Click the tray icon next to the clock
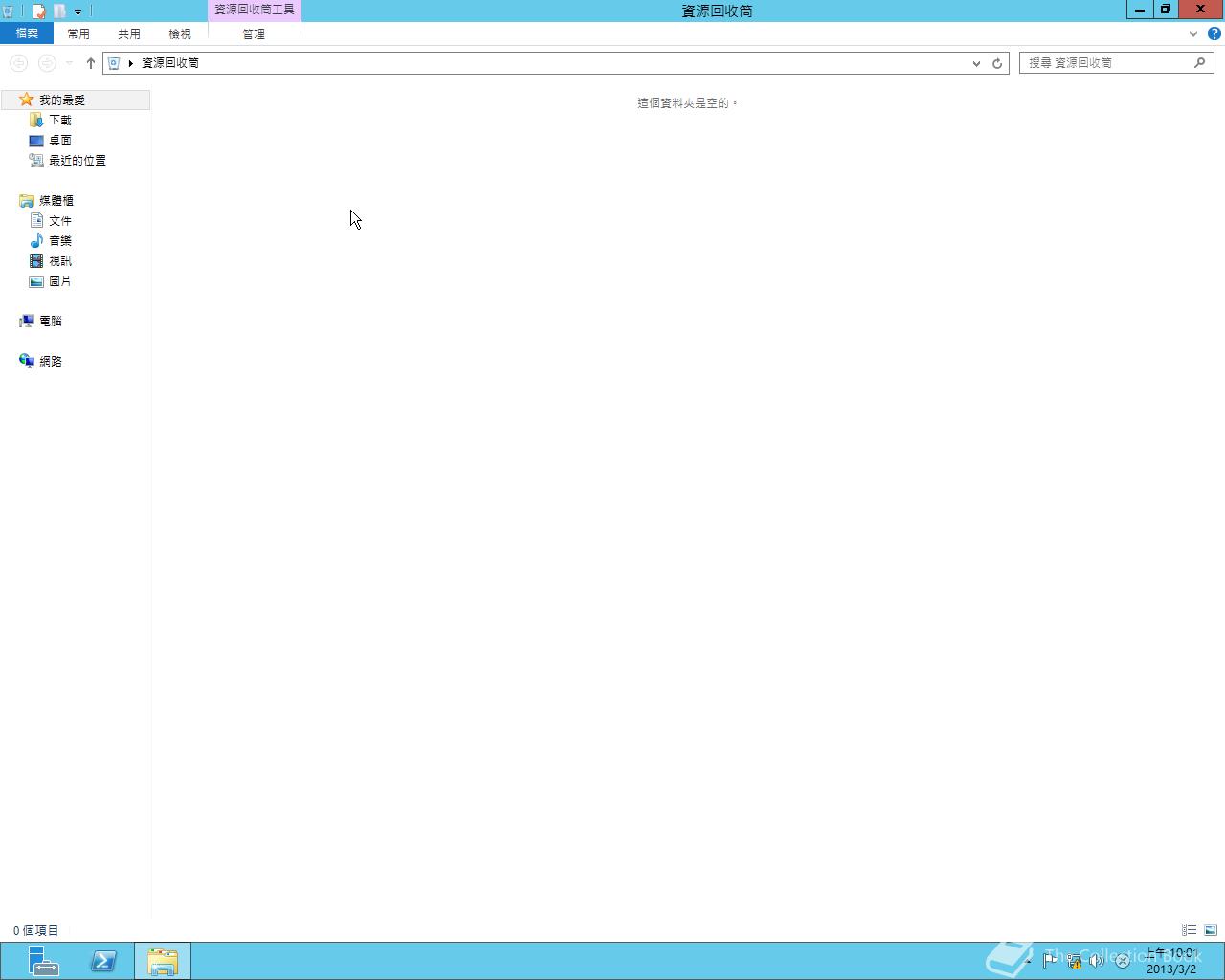 [1122, 961]
